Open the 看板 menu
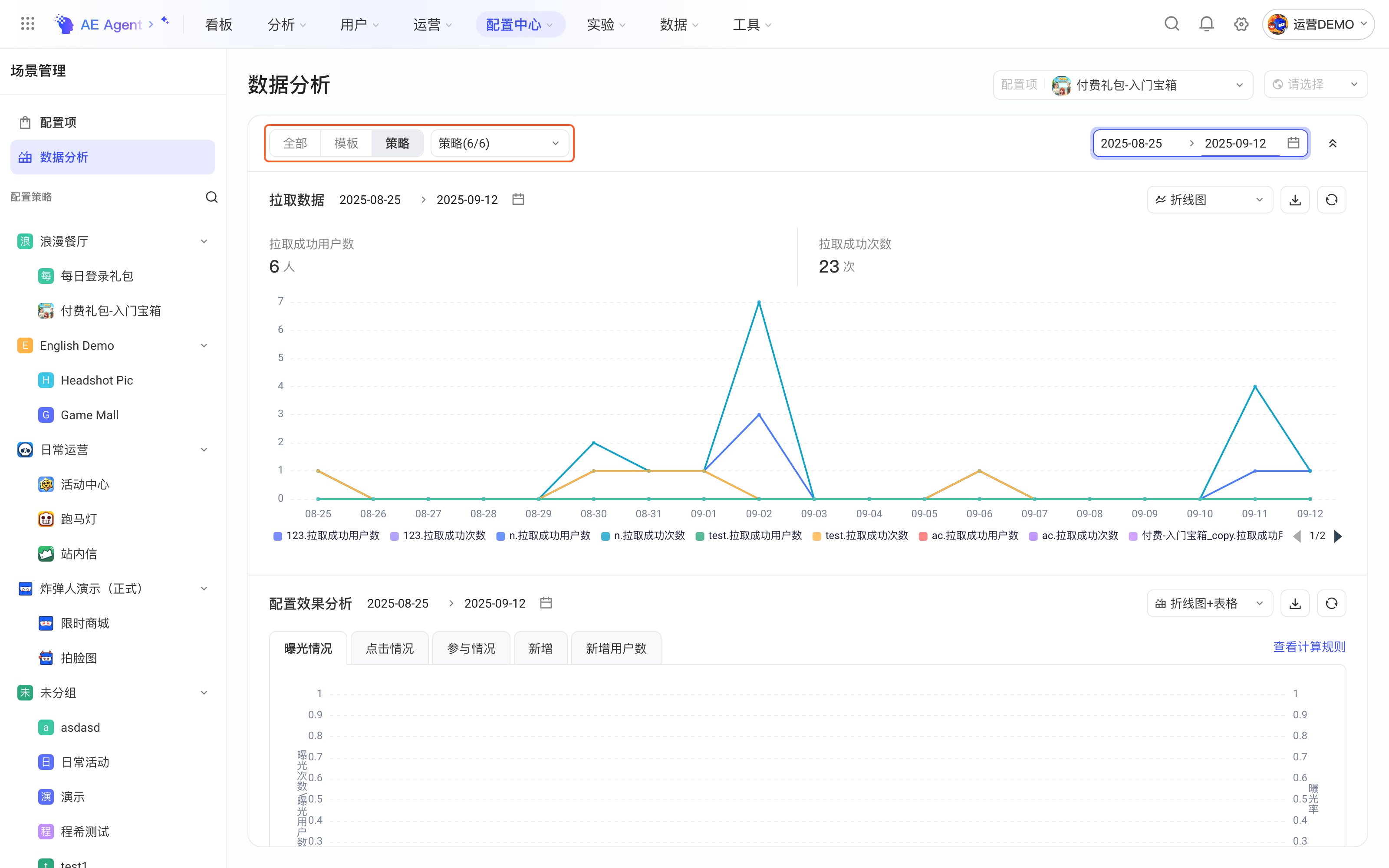 (219, 24)
